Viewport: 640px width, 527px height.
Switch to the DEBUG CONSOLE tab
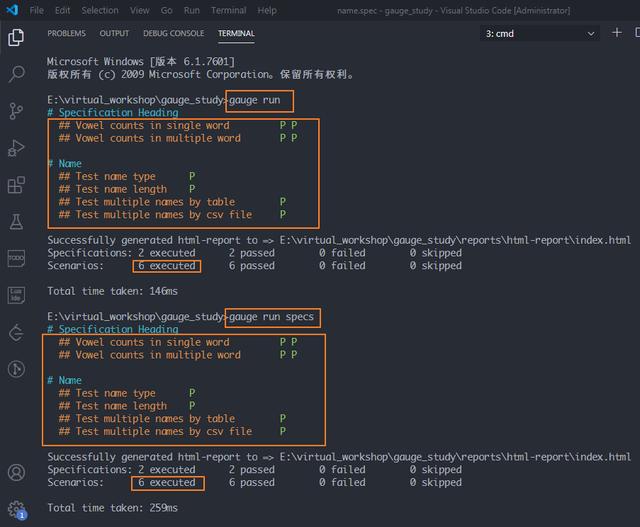point(173,33)
